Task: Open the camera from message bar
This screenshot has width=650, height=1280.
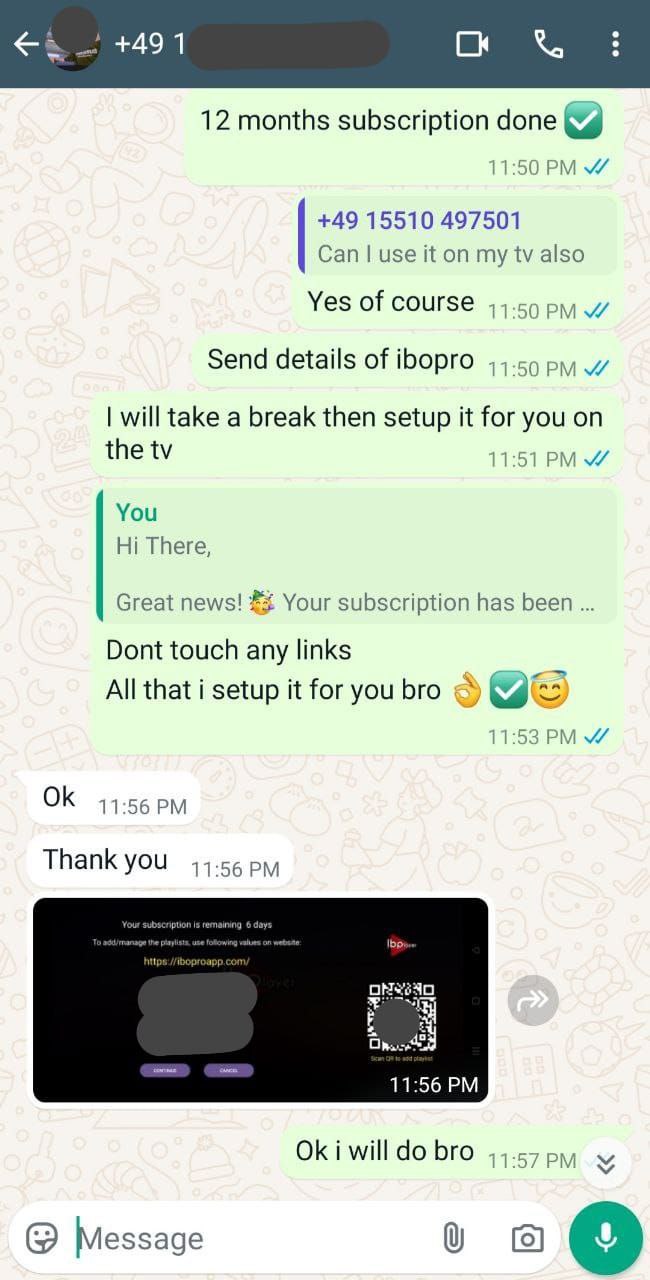Action: (527, 1238)
